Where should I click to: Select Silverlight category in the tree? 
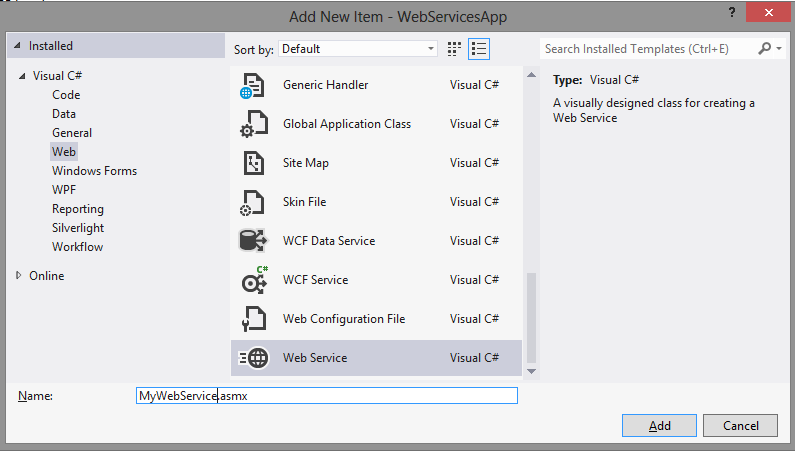pyautogui.click(x=78, y=228)
